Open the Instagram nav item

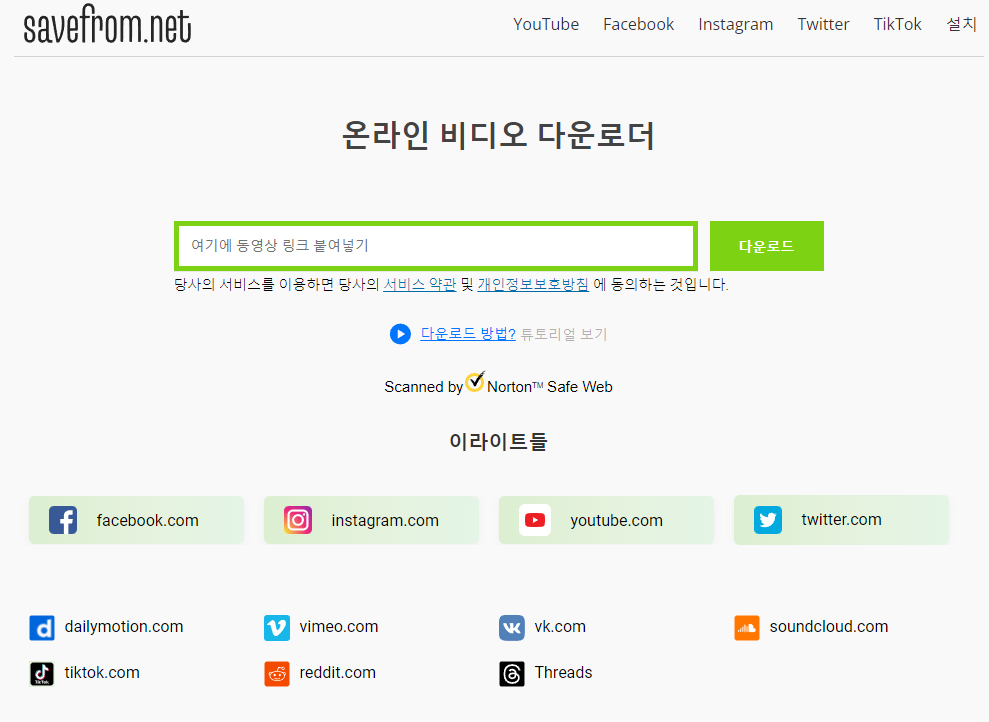click(735, 25)
